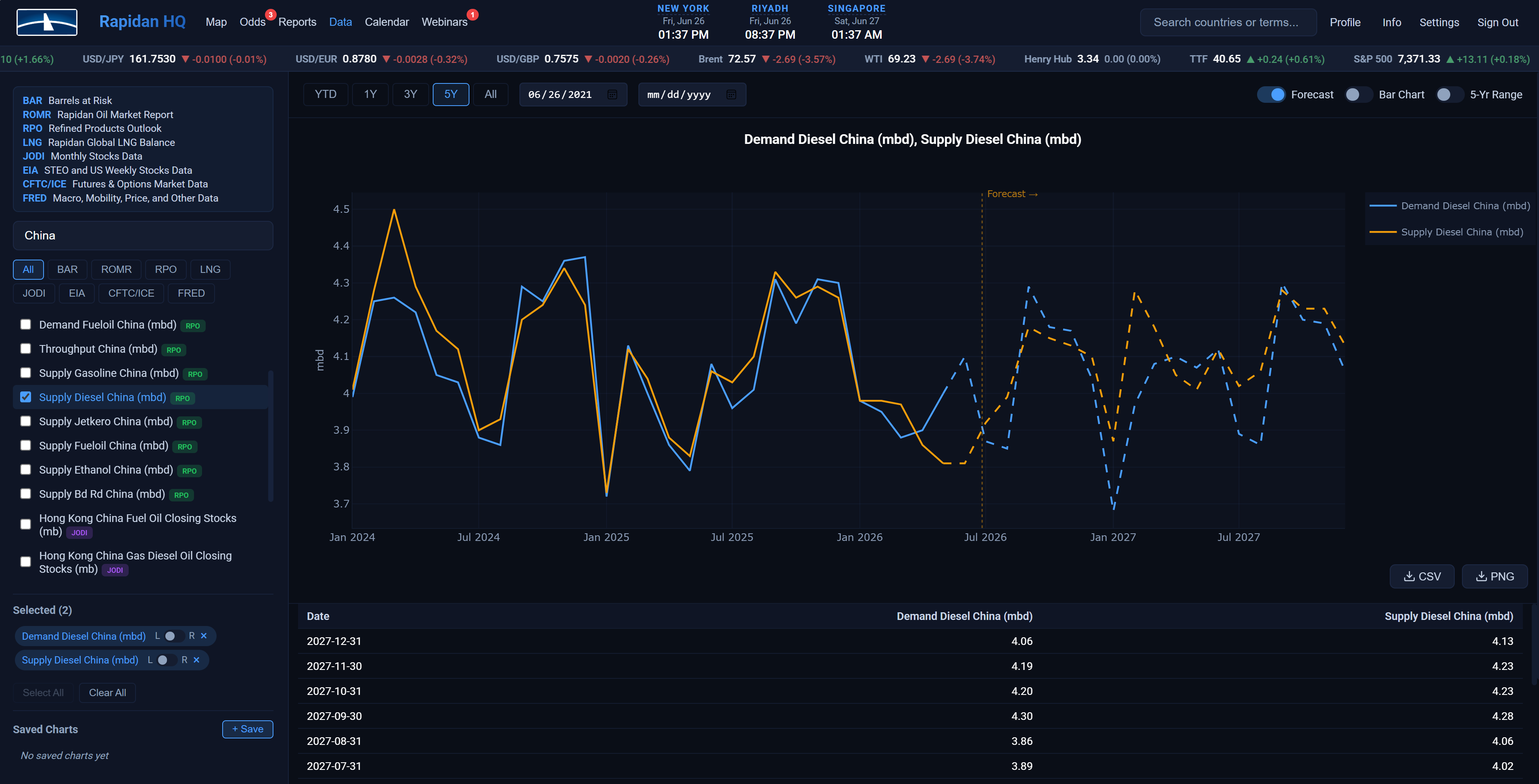Click Sign Out
Viewport: 1539px width, 784px height.
click(x=1497, y=22)
